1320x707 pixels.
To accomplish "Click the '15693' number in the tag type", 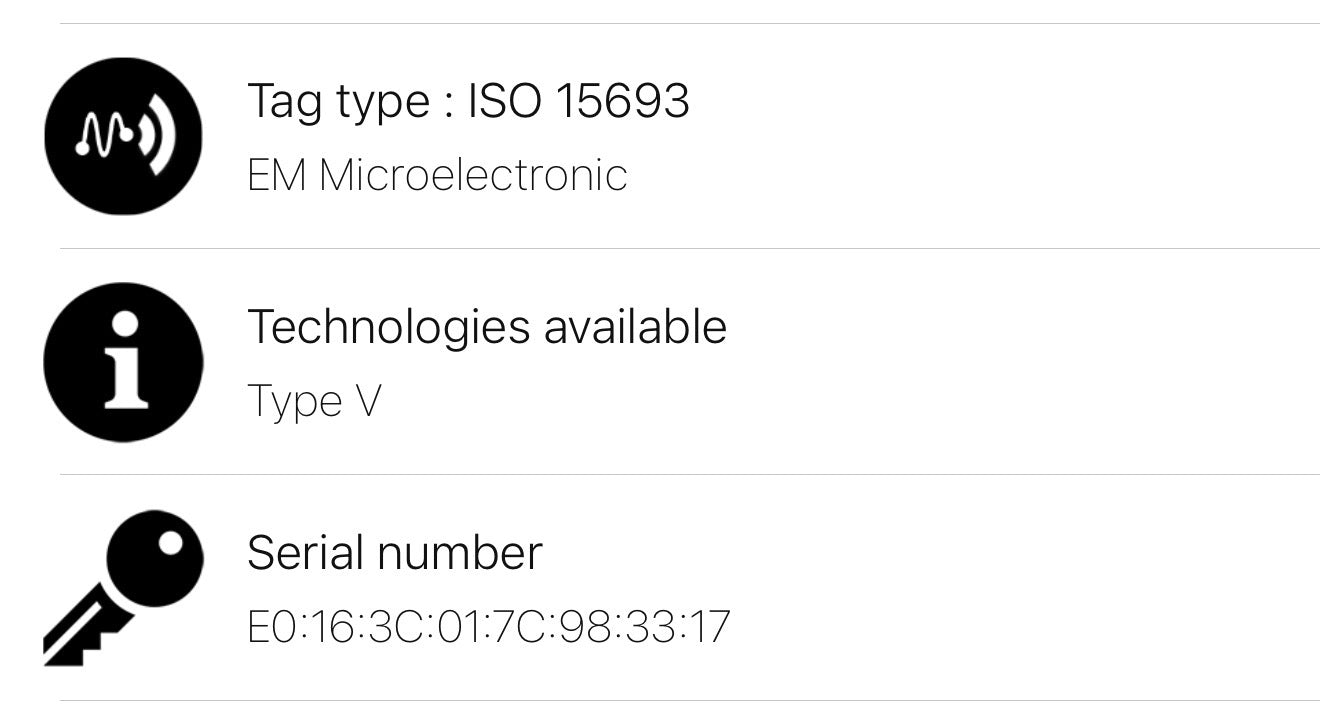I will [x=621, y=101].
